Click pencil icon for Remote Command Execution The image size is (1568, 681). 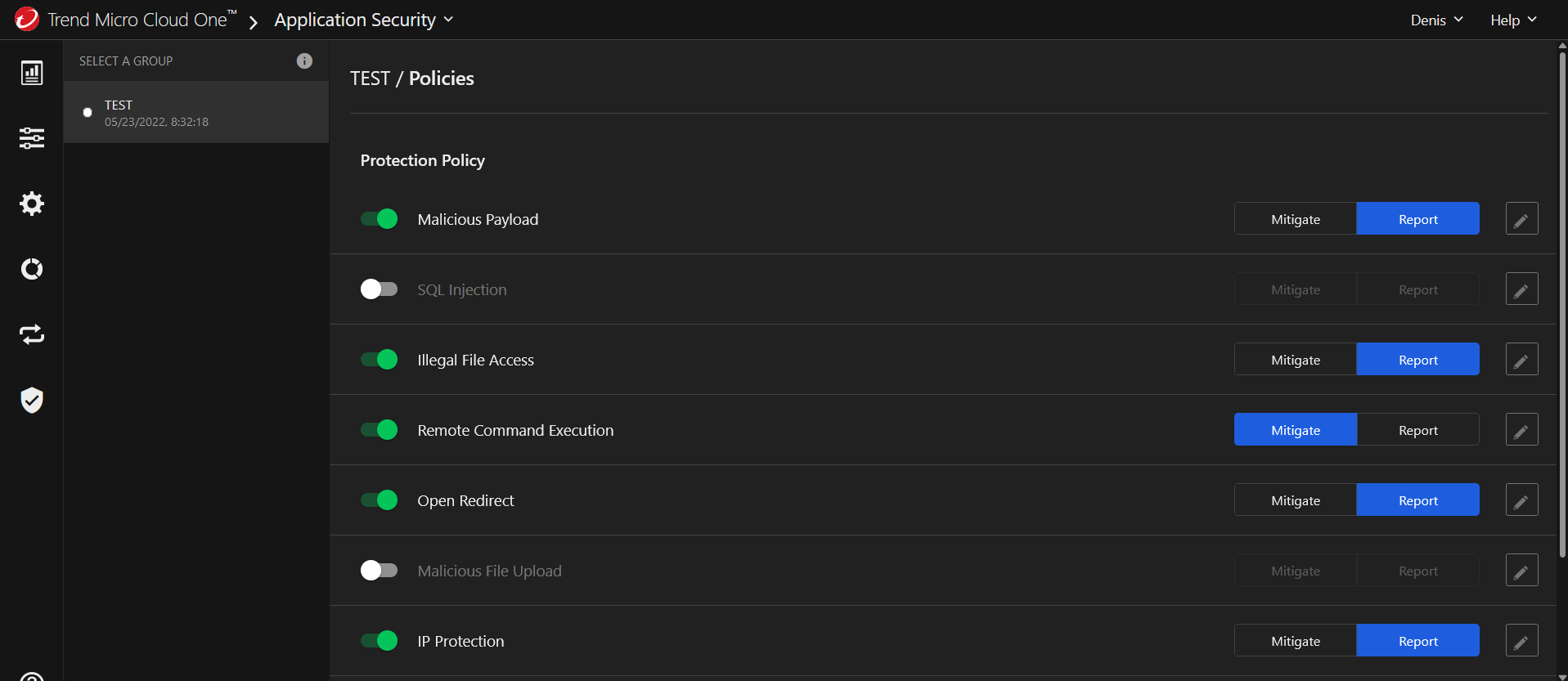coord(1521,430)
